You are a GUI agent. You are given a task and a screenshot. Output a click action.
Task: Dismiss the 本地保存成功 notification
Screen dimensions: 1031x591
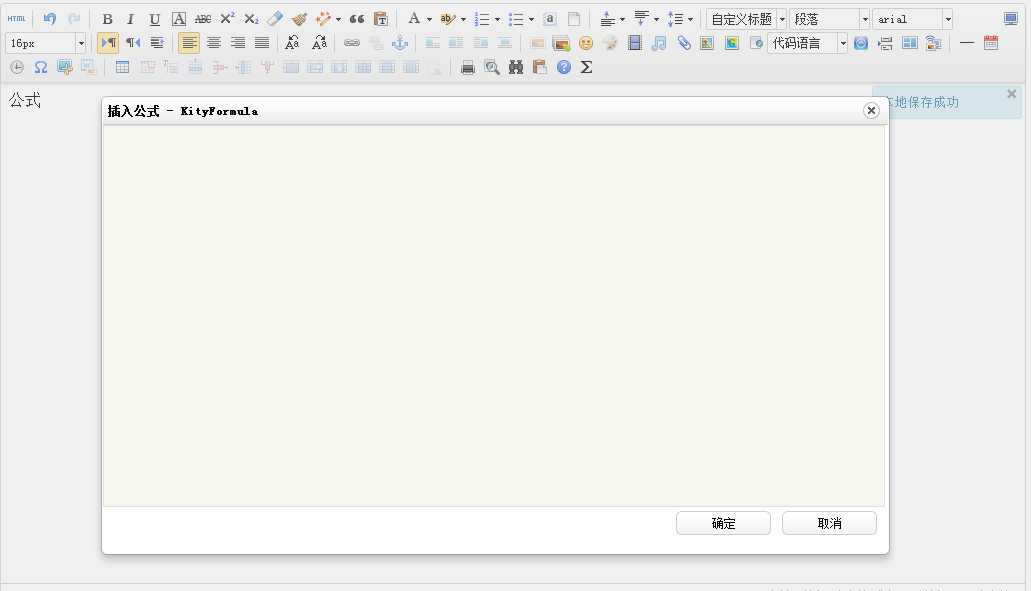coord(1012,94)
